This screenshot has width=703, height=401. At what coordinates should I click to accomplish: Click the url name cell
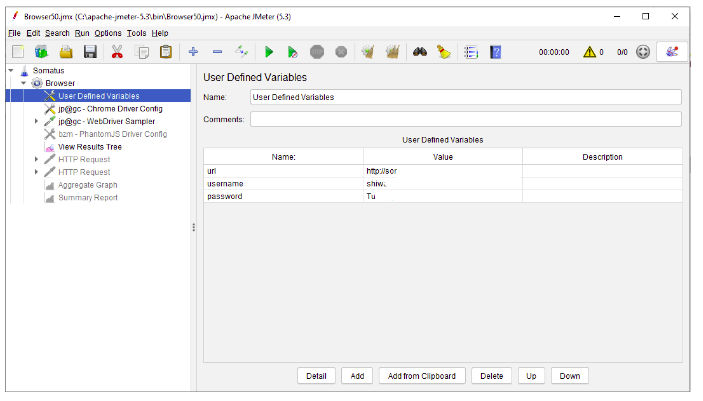pyautogui.click(x=283, y=171)
